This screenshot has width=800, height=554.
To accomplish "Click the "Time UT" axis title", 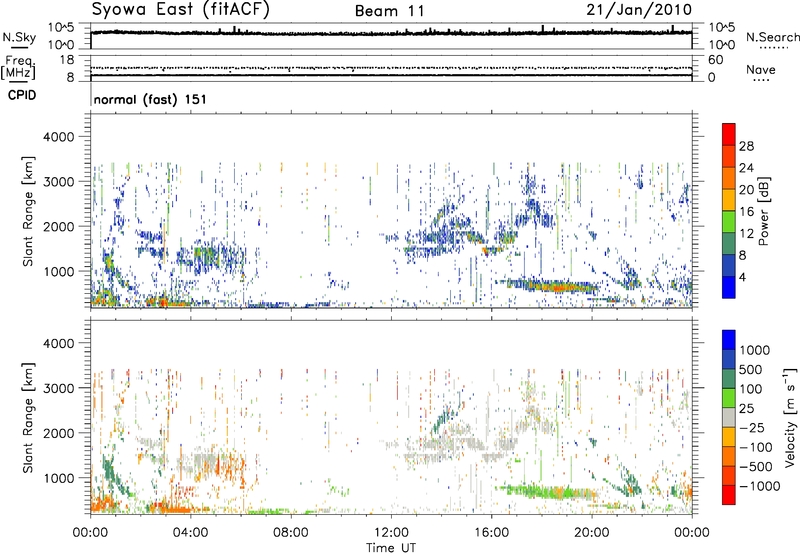I will tap(391, 548).
